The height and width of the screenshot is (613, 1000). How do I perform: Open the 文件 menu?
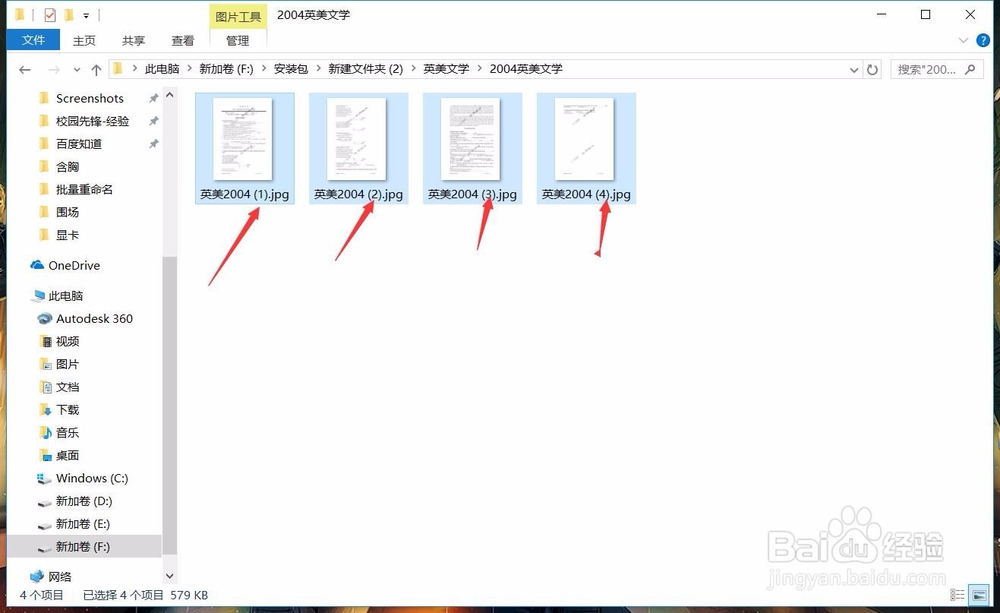[x=33, y=40]
